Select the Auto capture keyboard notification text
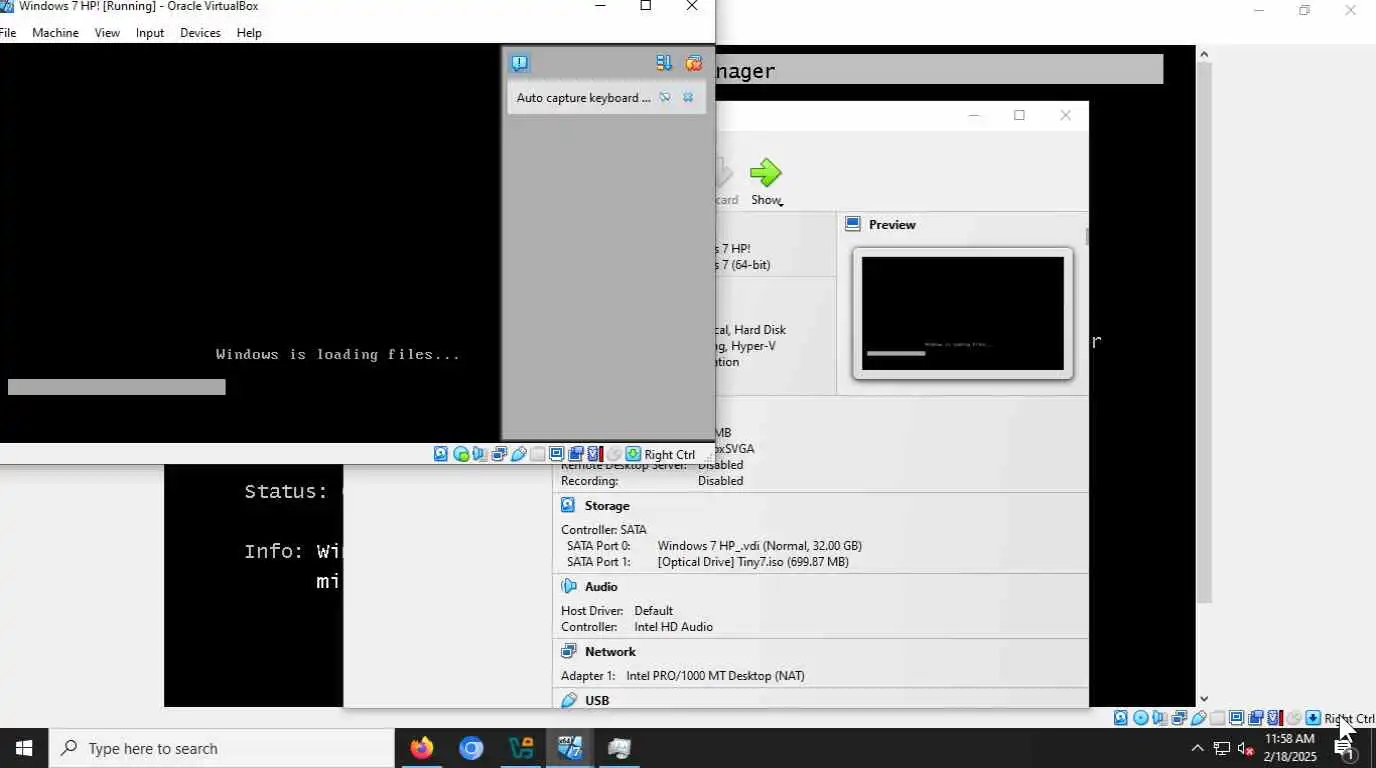This screenshot has height=768, width=1376. [583, 98]
